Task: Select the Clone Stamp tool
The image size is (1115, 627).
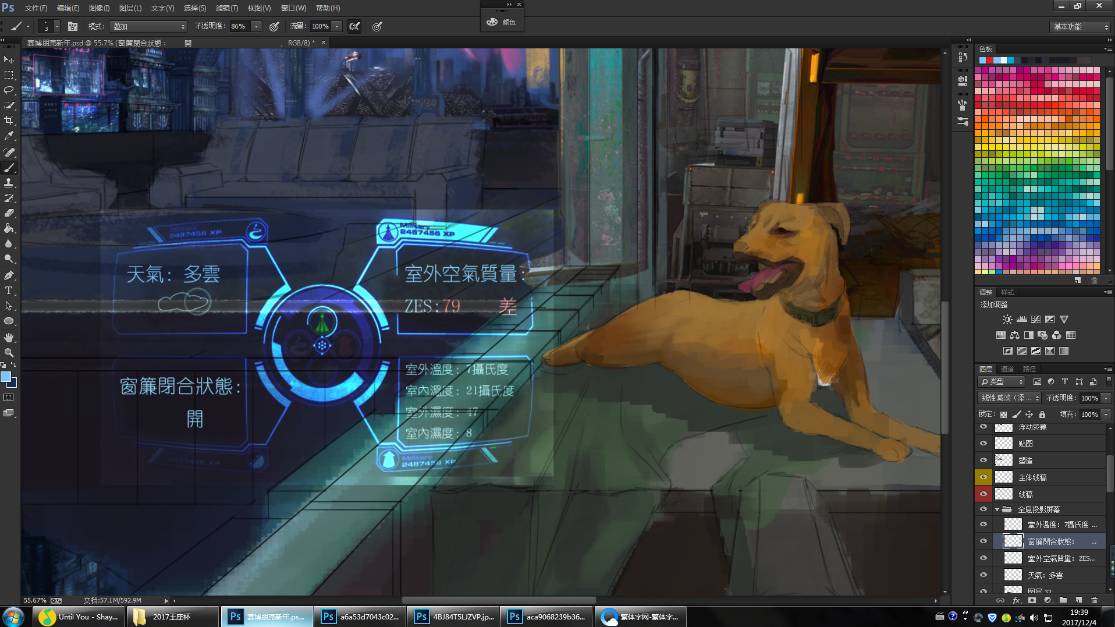Action: (x=9, y=183)
